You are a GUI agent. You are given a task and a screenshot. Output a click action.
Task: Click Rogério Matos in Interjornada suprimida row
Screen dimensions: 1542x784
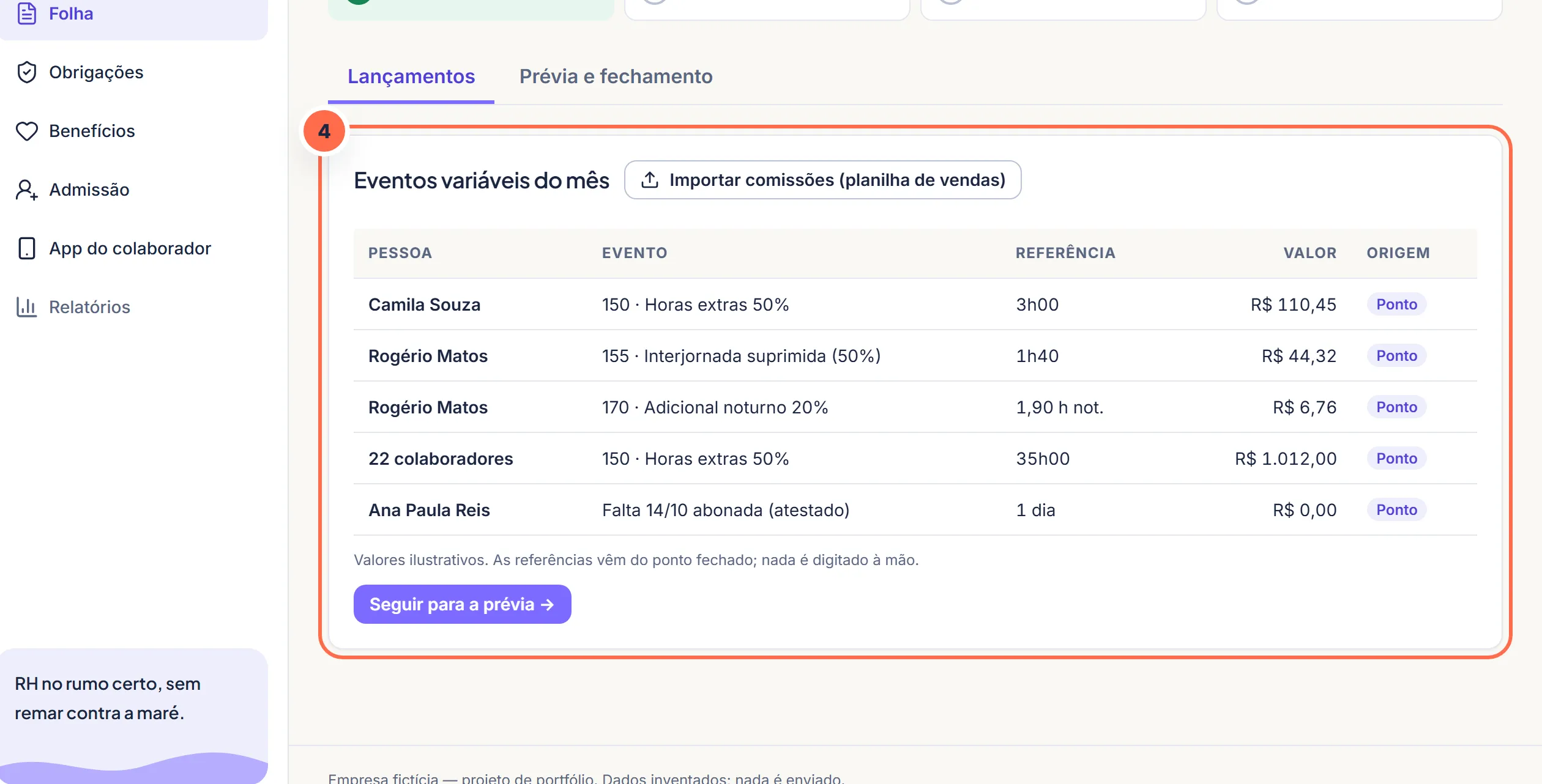click(428, 356)
